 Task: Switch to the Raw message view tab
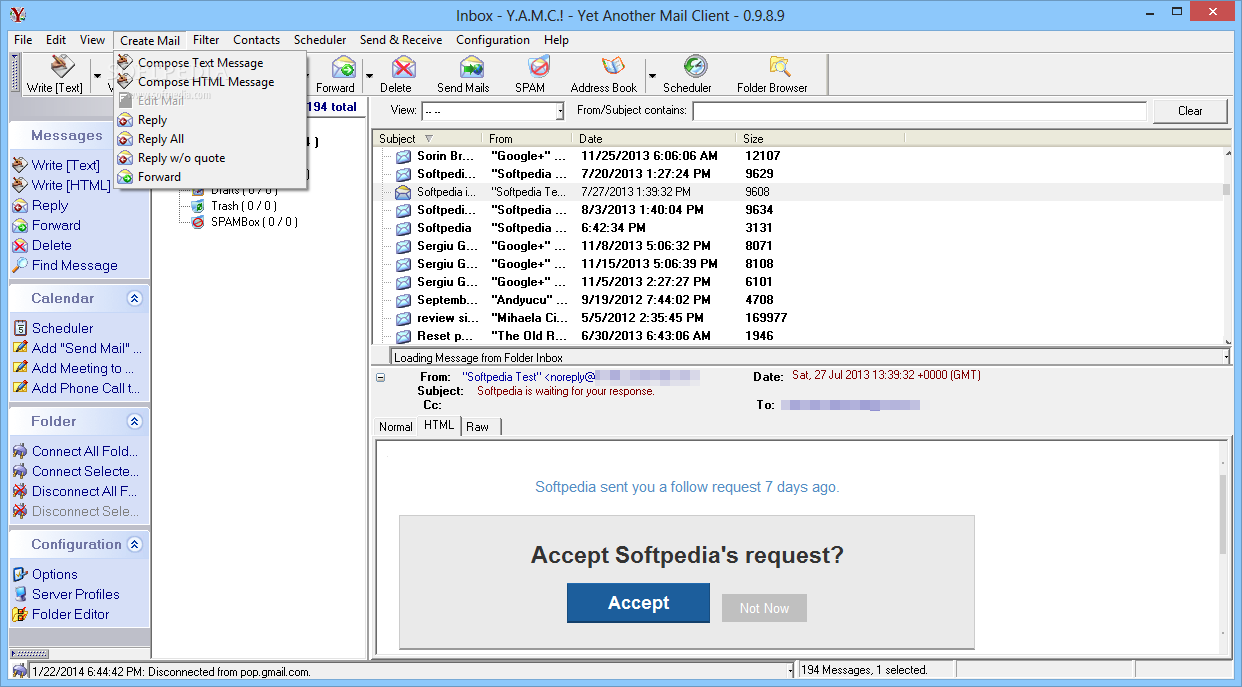[x=478, y=427]
